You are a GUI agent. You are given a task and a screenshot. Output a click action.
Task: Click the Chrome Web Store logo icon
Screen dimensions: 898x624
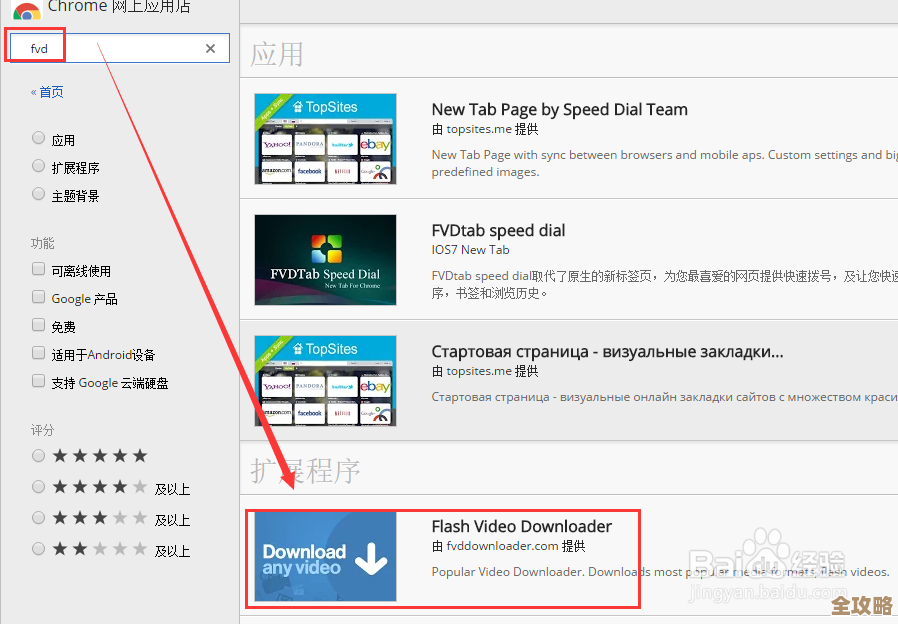[27, 10]
